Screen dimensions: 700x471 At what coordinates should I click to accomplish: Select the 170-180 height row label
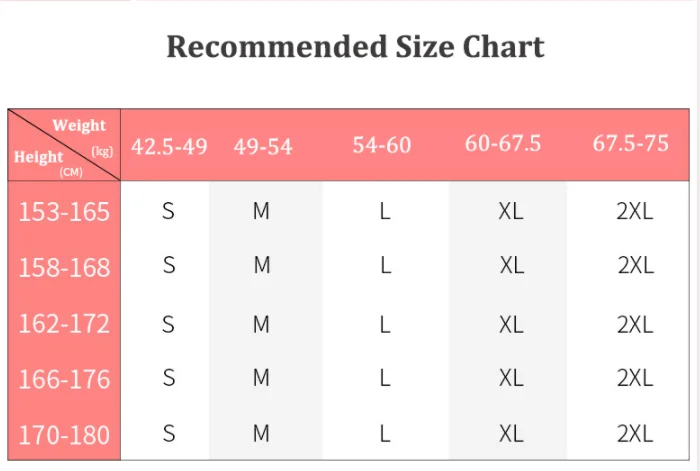(x=64, y=435)
